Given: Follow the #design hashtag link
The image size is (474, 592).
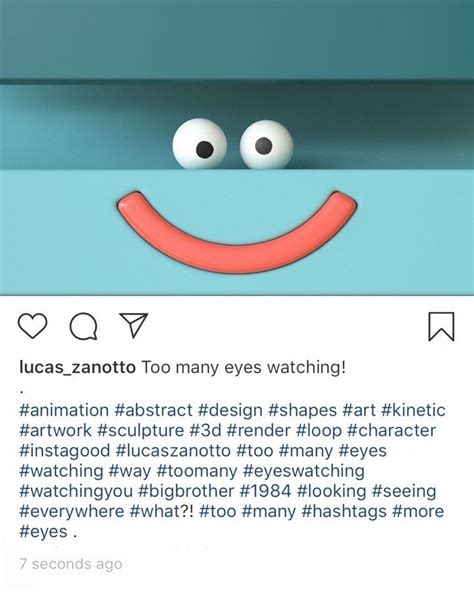Looking at the screenshot, I should coord(230,410).
